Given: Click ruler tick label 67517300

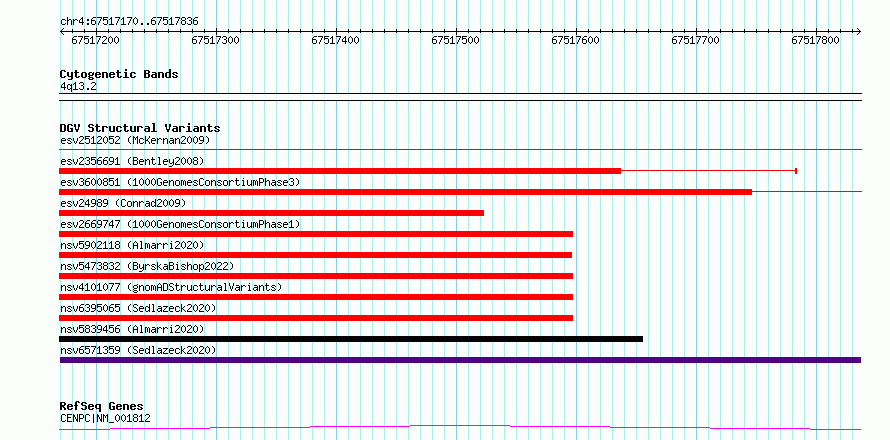Looking at the screenshot, I should tap(216, 40).
